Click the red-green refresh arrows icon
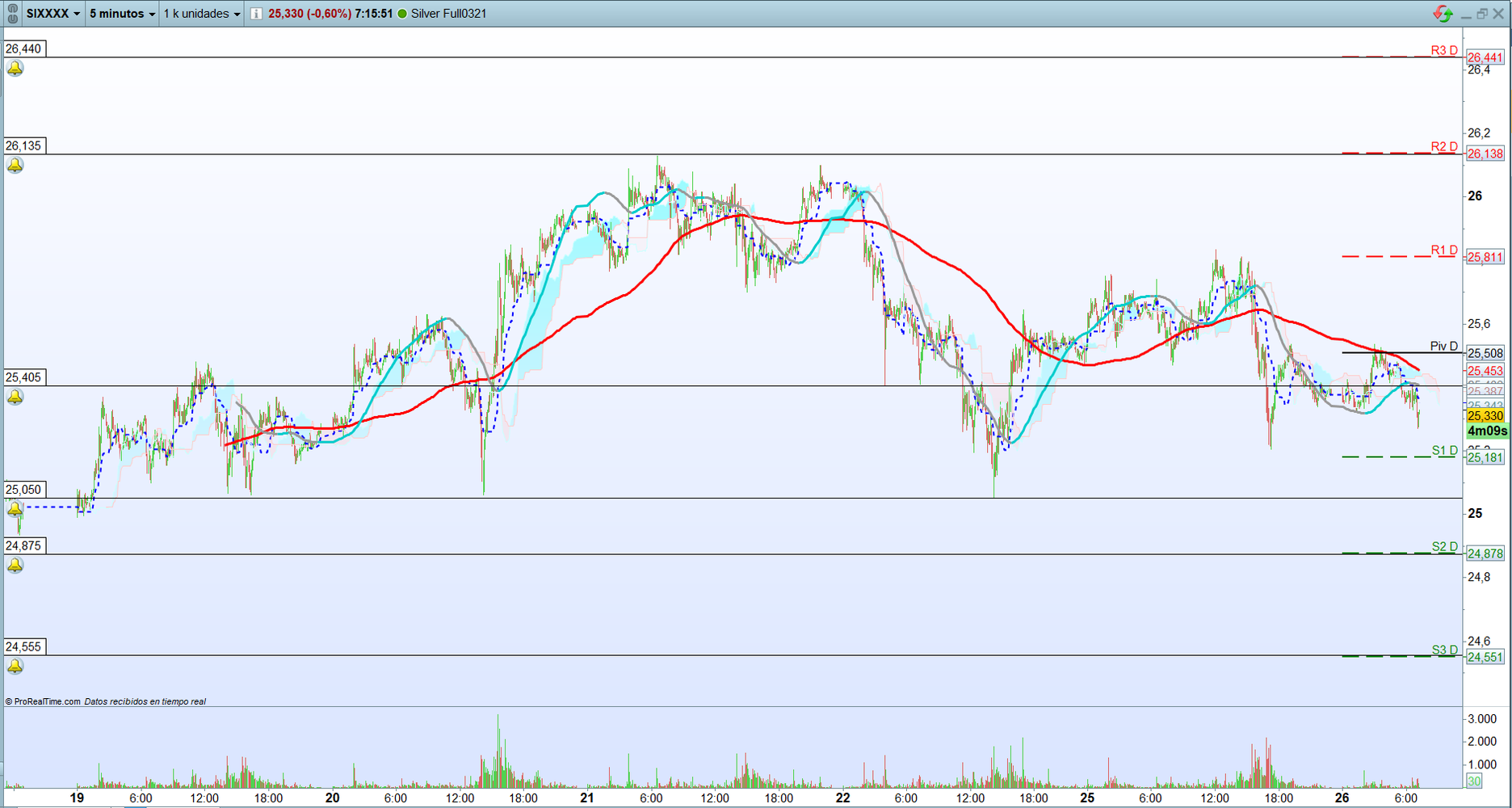Screen dimensions: 1512x808 click(x=1443, y=14)
